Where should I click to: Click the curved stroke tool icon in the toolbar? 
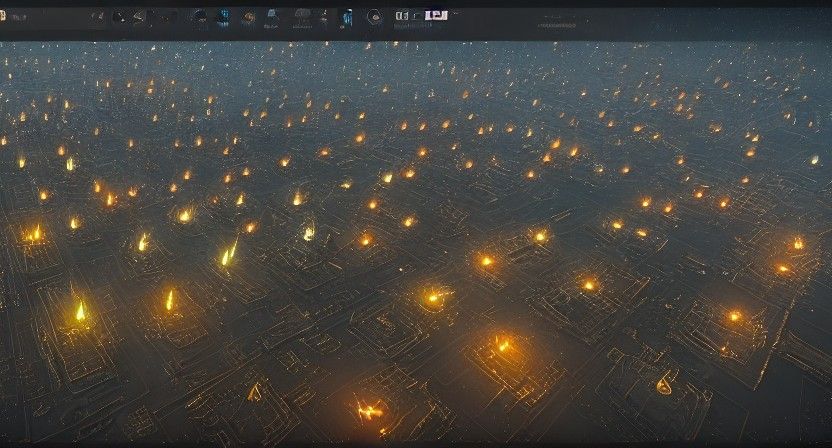click(138, 17)
